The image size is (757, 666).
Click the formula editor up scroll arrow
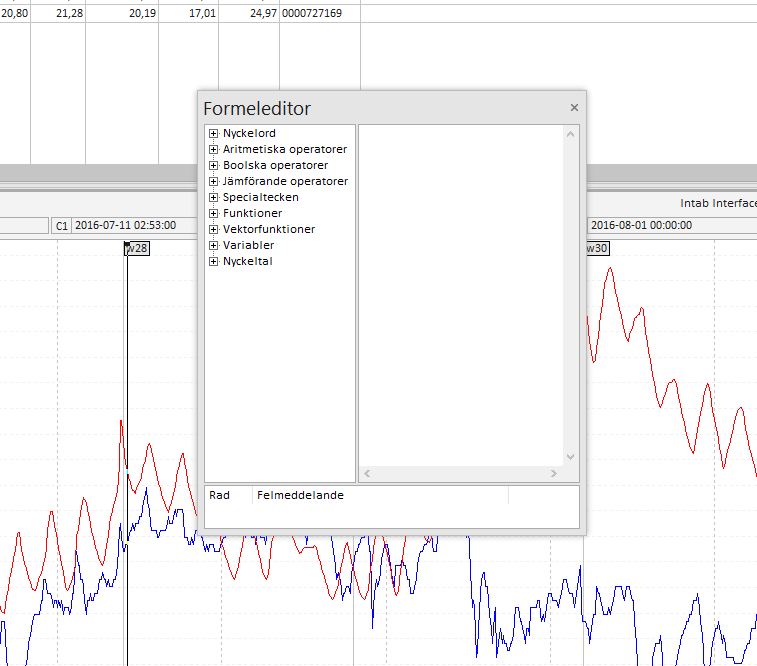(x=570, y=134)
